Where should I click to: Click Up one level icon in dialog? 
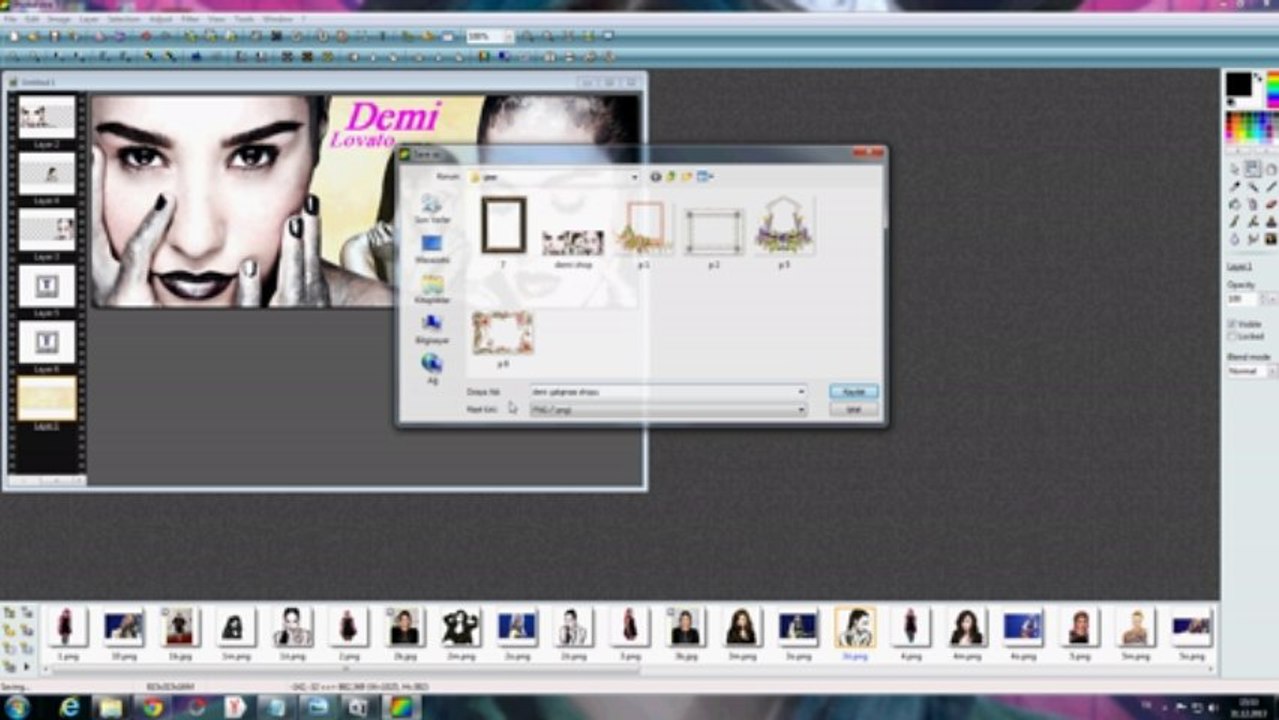pos(671,176)
